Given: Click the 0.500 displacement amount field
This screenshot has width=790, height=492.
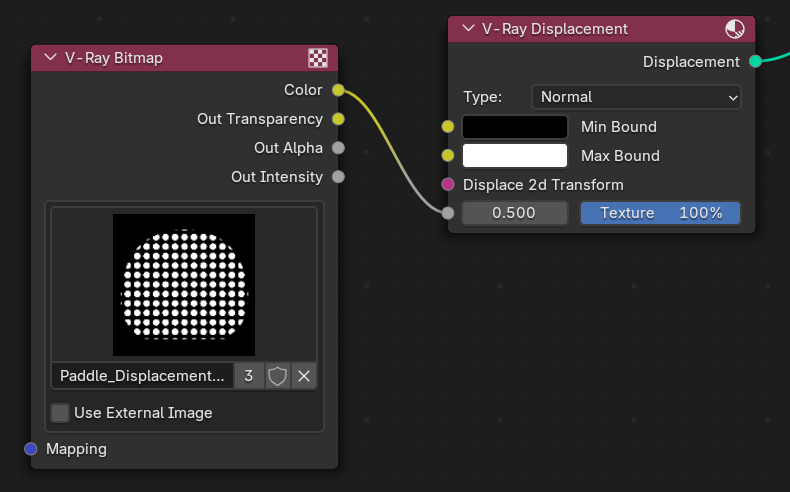Looking at the screenshot, I should pyautogui.click(x=514, y=213).
